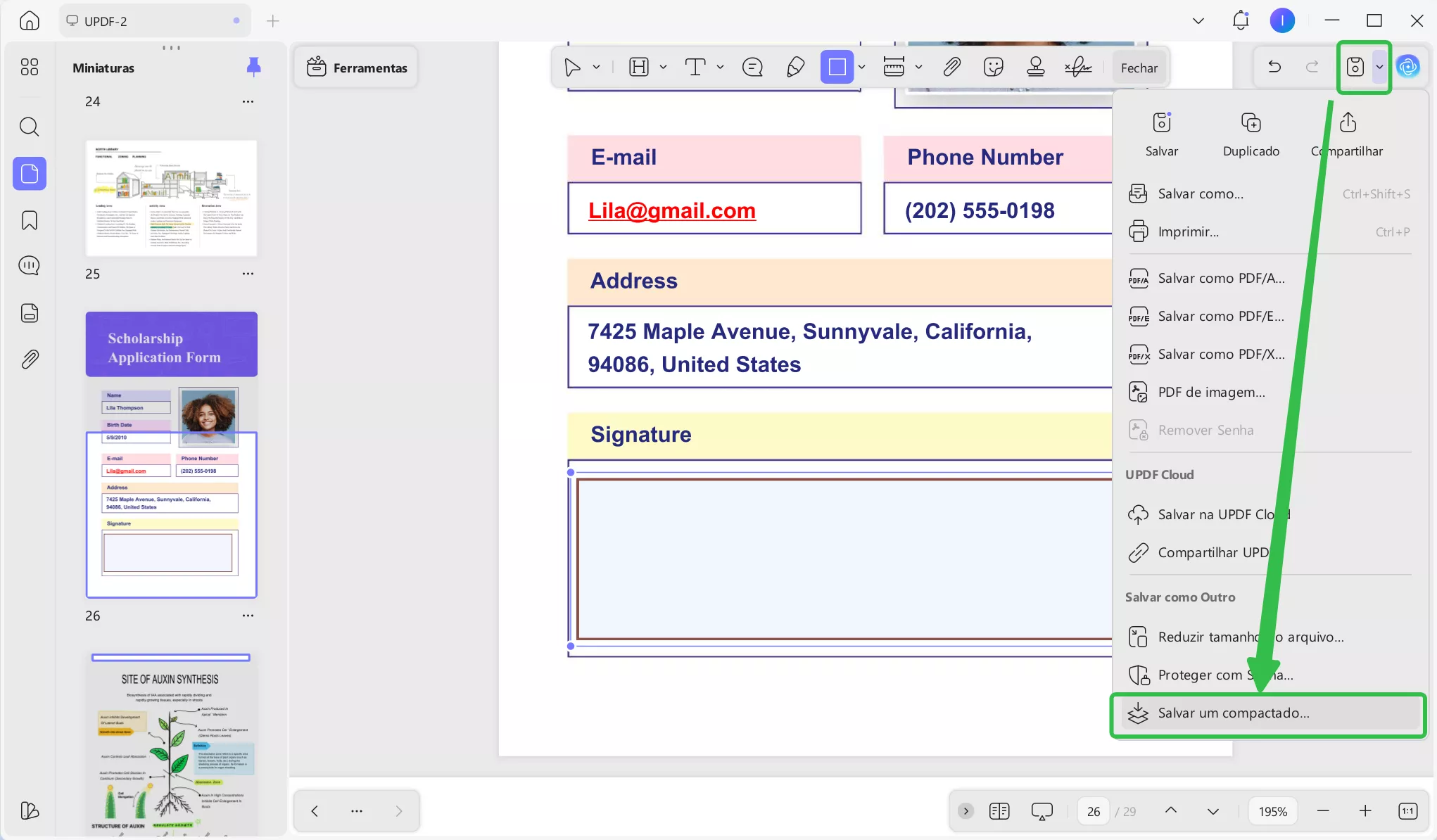Open the UPDF AI assistant icon
Image resolution: width=1437 pixels, height=840 pixels.
1408,67
